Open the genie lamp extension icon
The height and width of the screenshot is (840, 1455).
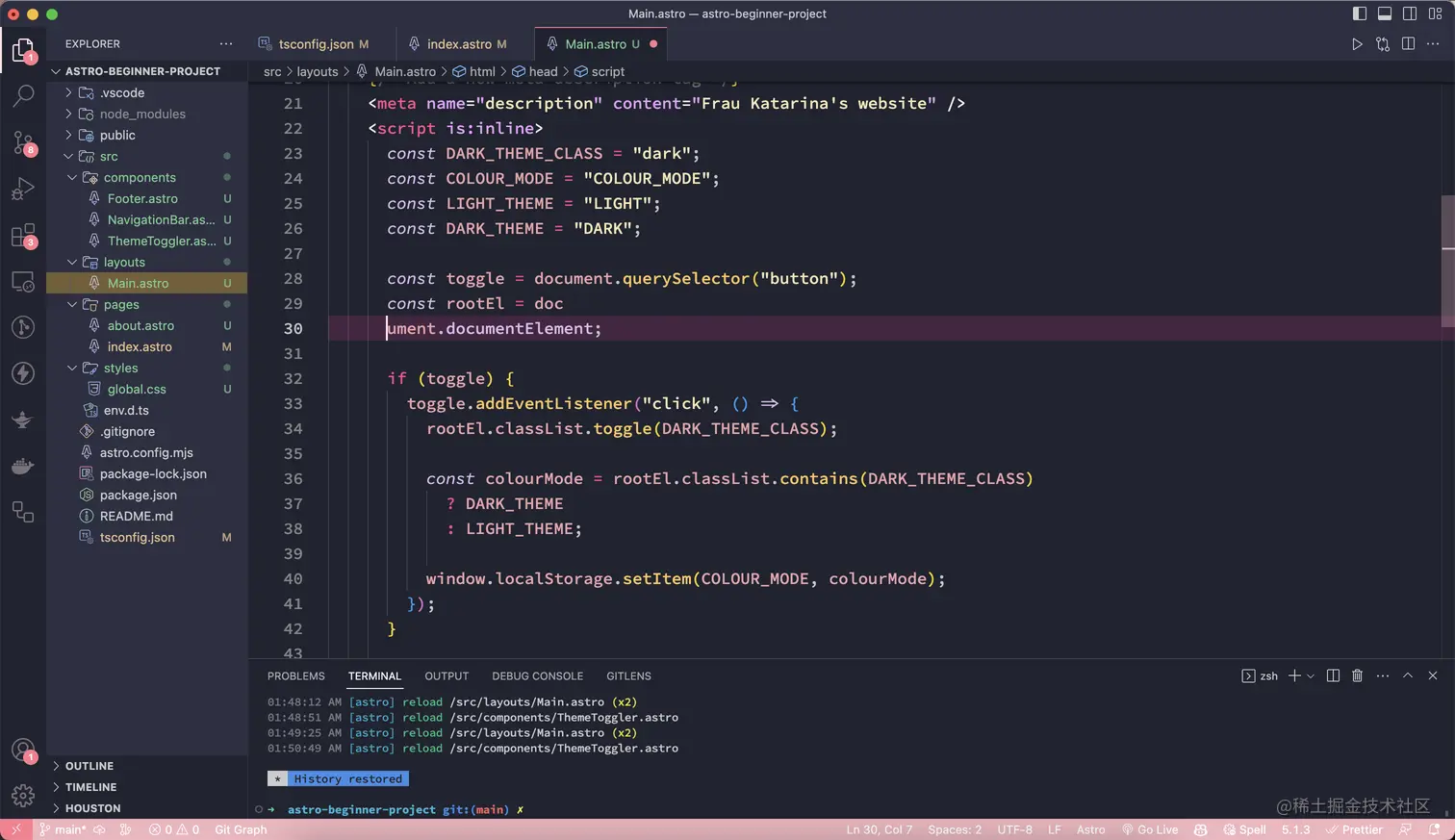(23, 420)
